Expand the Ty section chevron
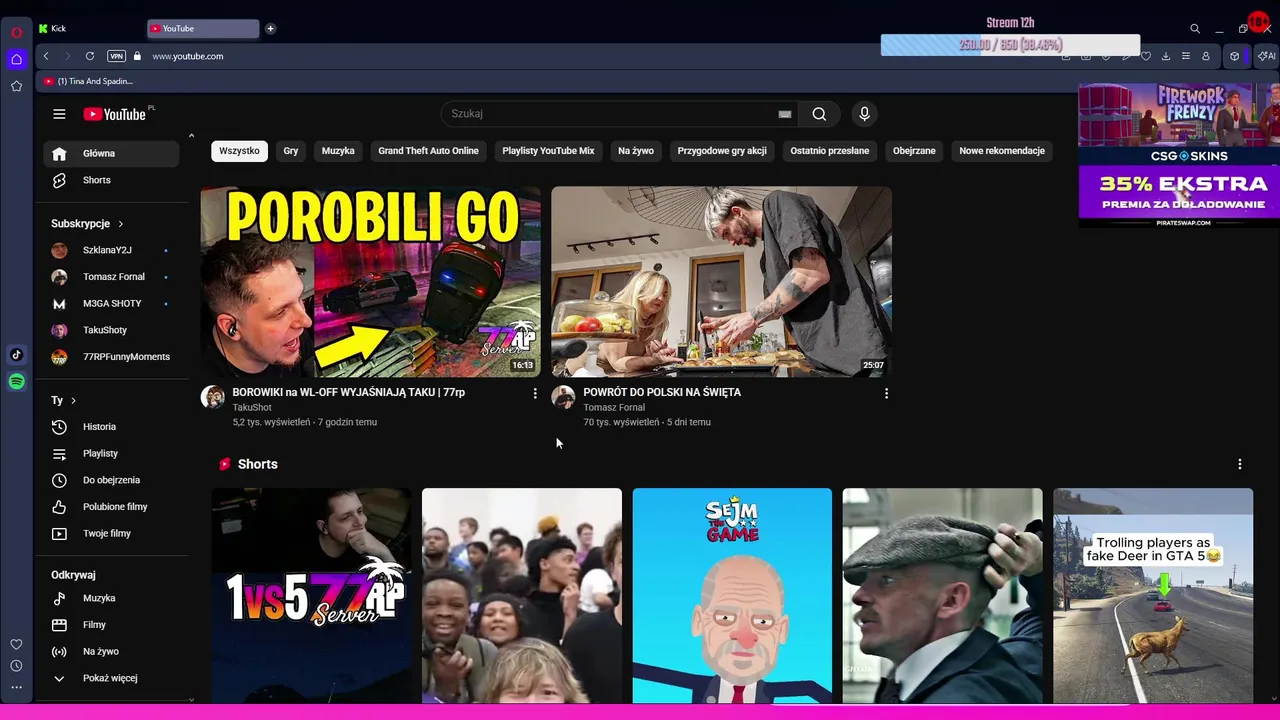Image resolution: width=1280 pixels, height=720 pixels. pyautogui.click(x=73, y=400)
